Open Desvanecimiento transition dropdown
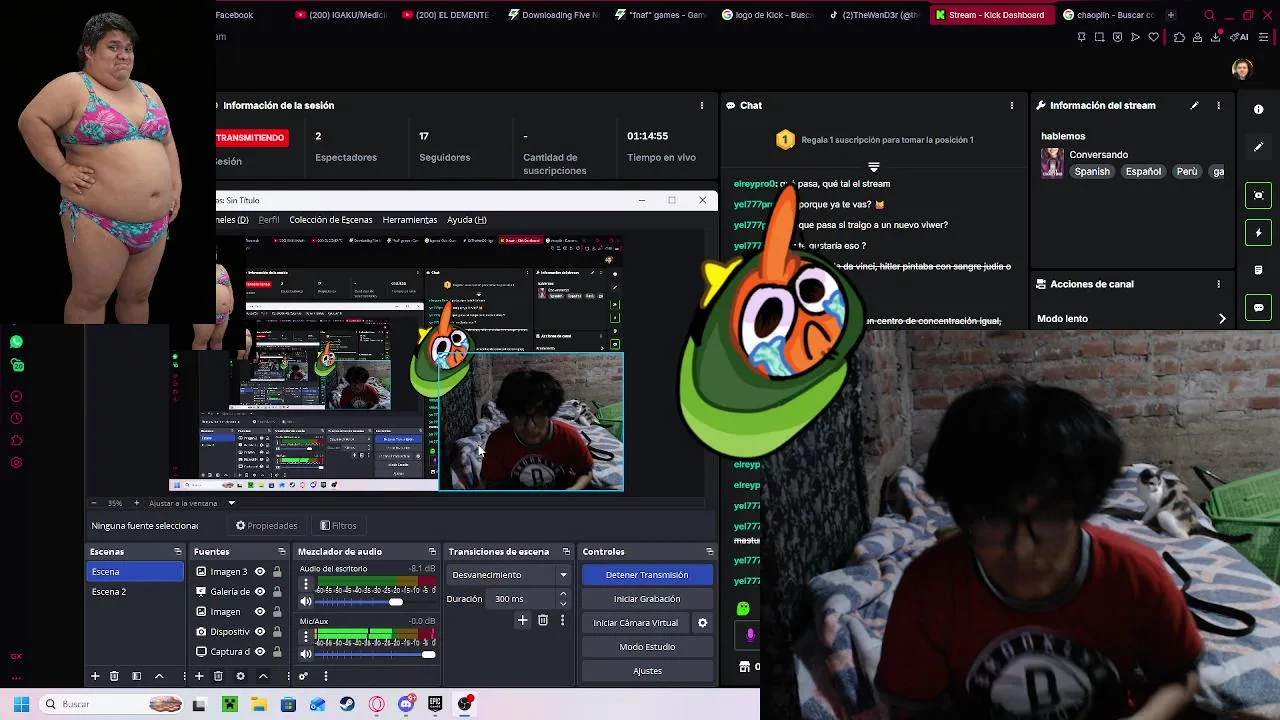The image size is (1280, 720). (508, 575)
